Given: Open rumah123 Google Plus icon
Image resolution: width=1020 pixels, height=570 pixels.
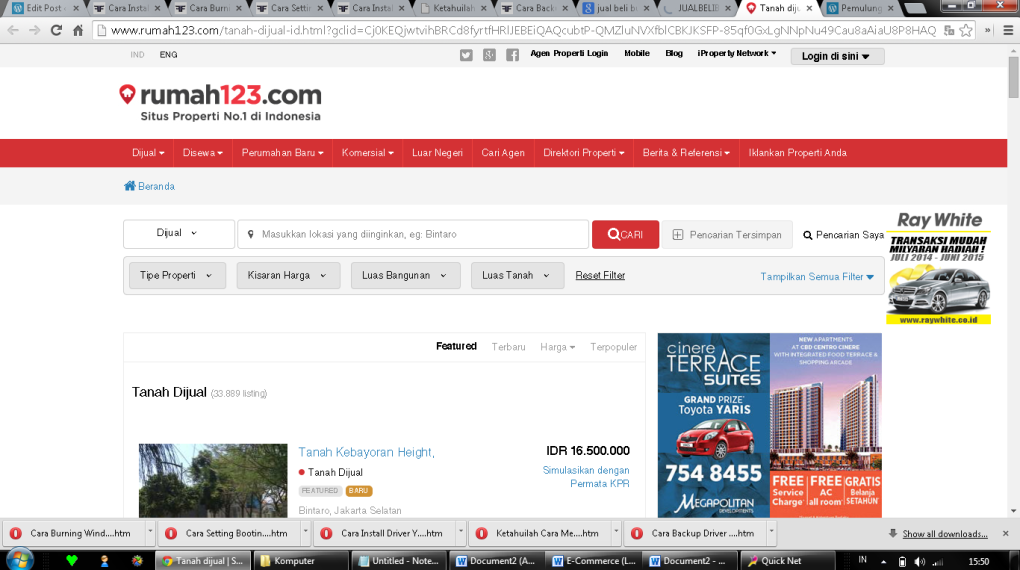Looking at the screenshot, I should coord(489,55).
